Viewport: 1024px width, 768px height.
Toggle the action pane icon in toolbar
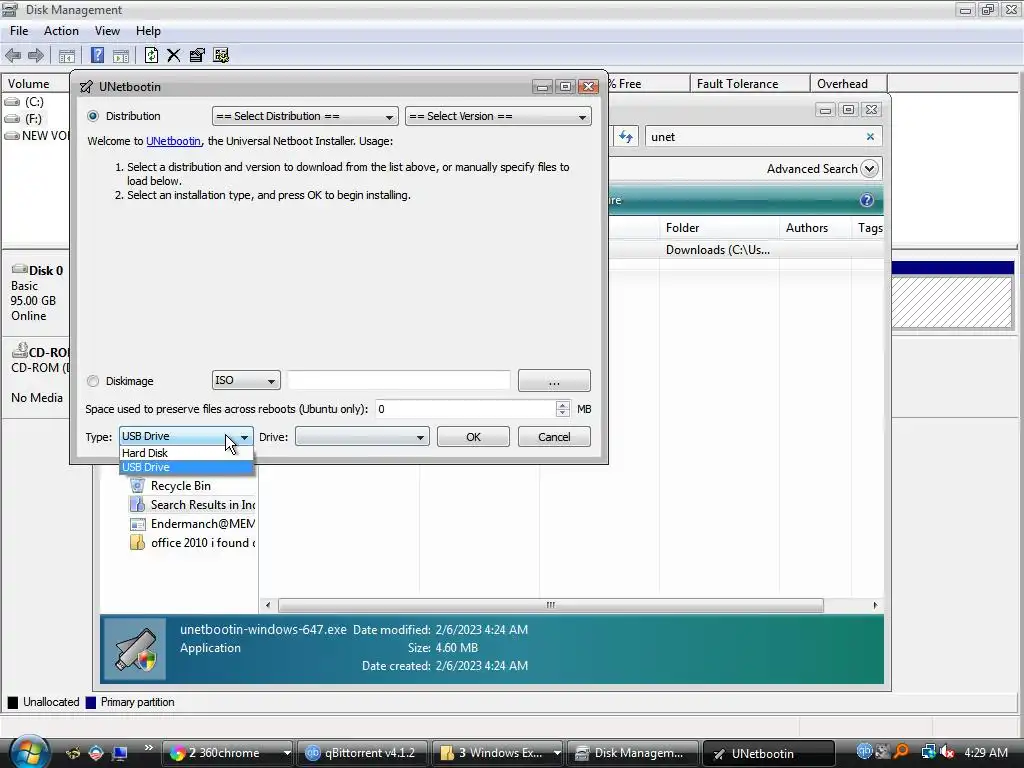(121, 56)
